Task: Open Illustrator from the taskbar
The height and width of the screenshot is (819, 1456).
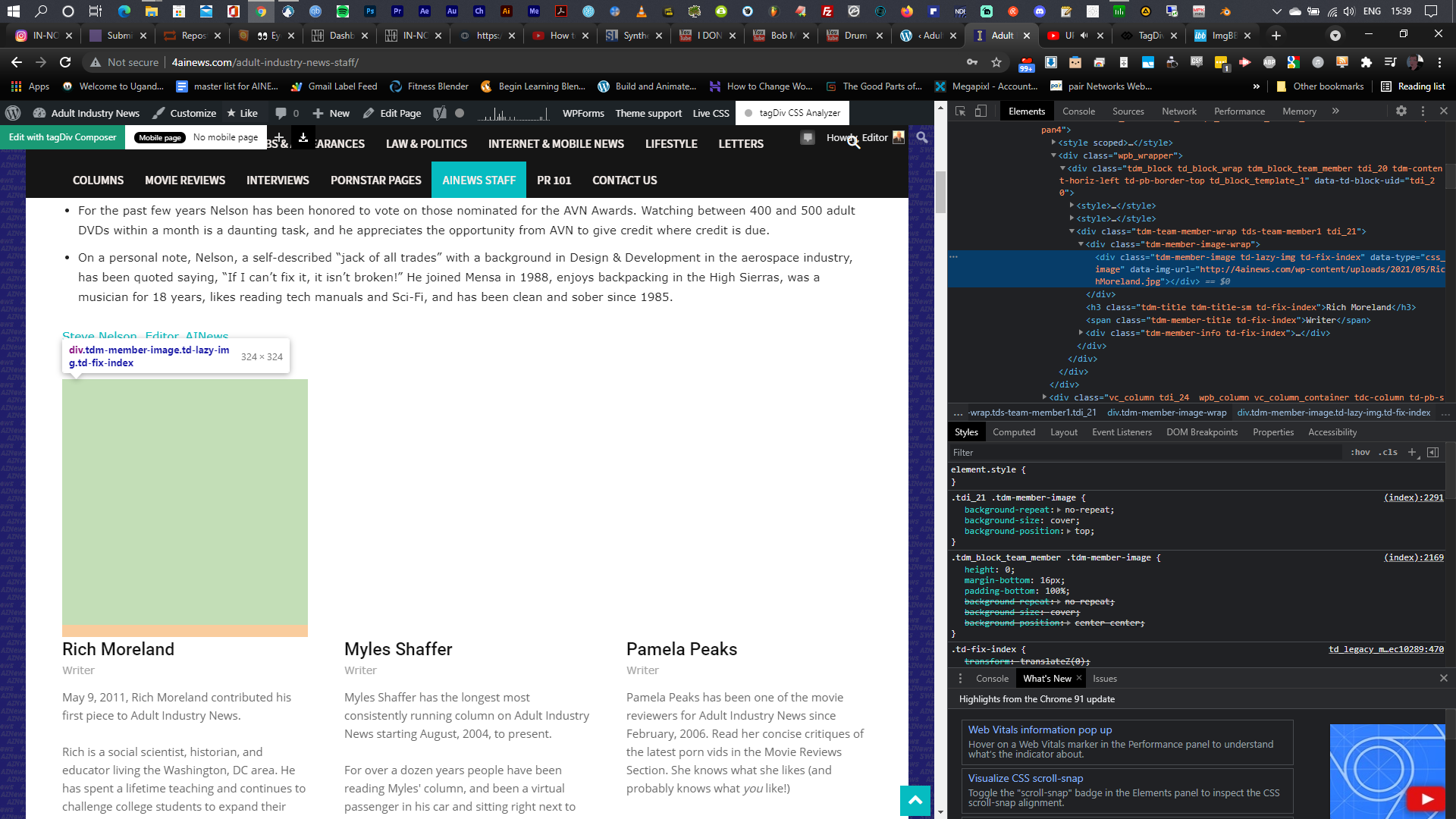Action: [507, 11]
